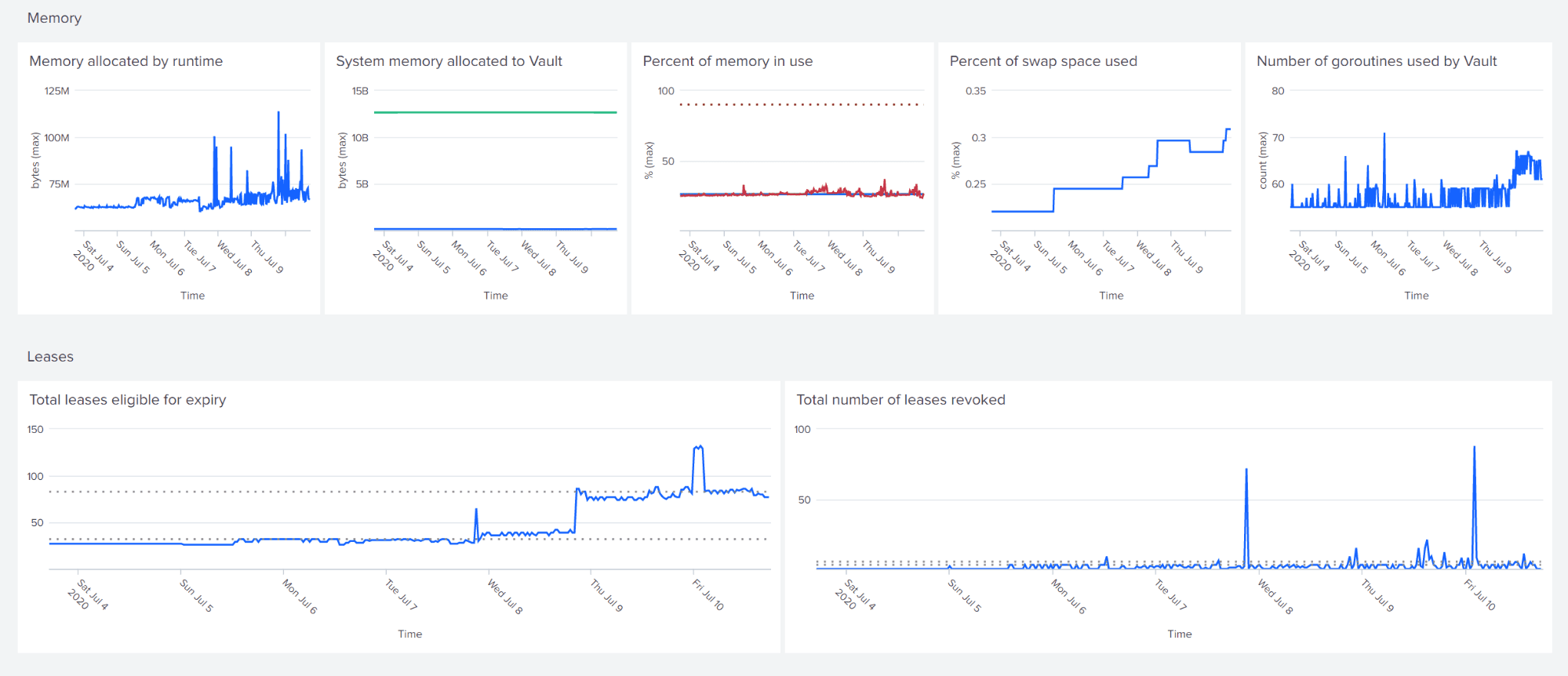Click the tallest spike in memory allocated by runtime
Image resolution: width=1568 pixels, height=676 pixels.
click(x=278, y=113)
